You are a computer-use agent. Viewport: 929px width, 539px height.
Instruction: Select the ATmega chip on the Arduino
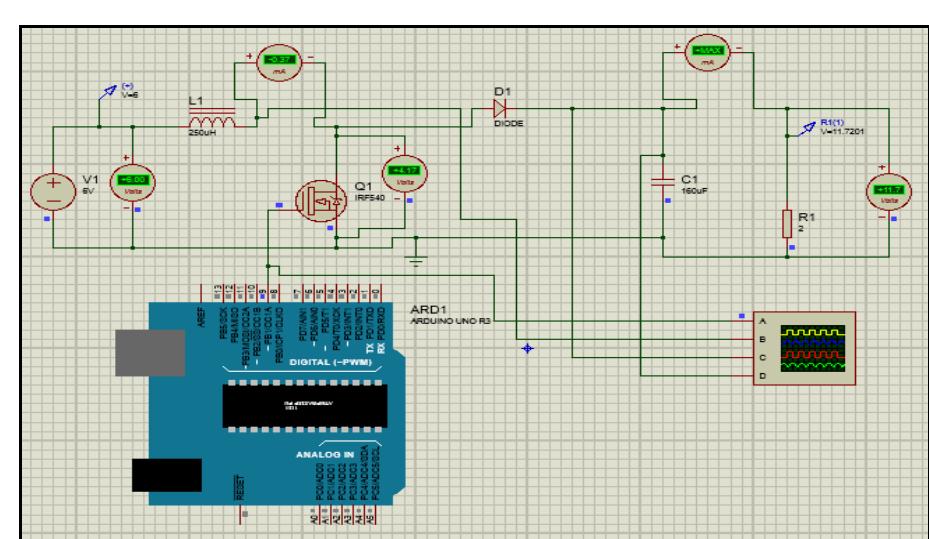[305, 406]
